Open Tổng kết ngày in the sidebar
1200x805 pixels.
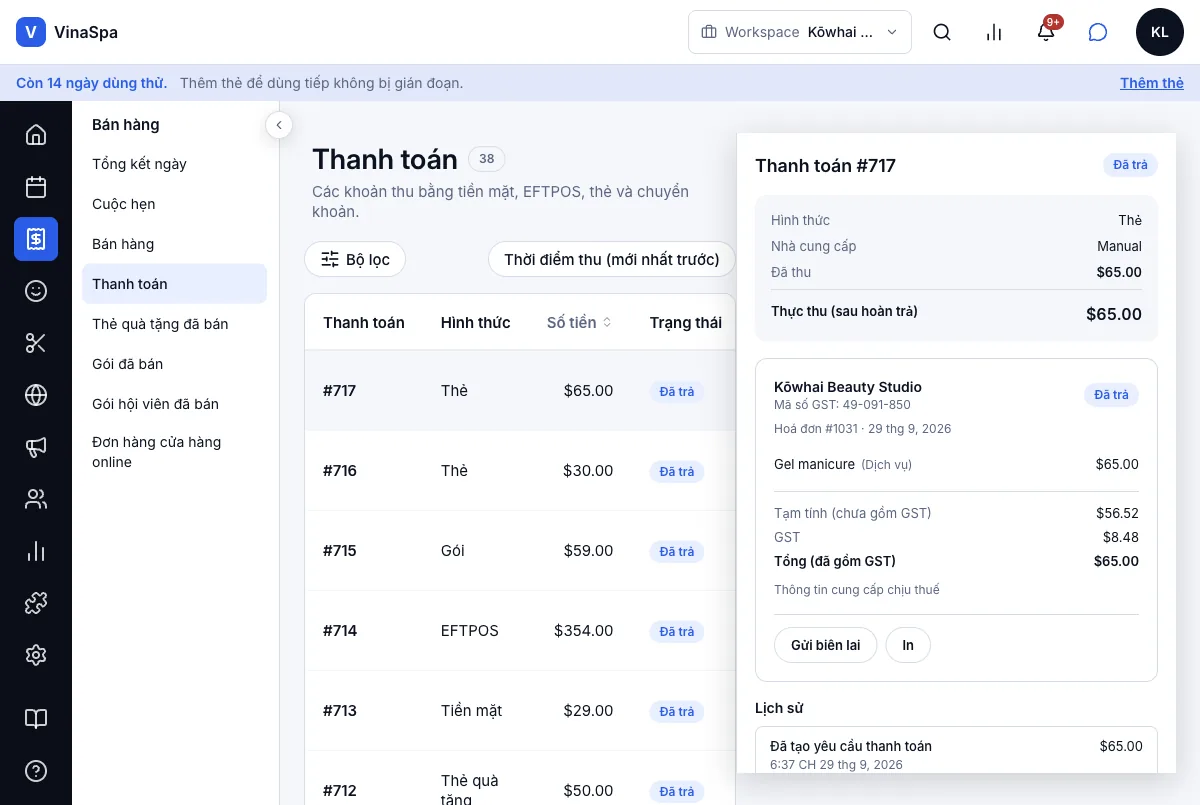[x=174, y=164]
